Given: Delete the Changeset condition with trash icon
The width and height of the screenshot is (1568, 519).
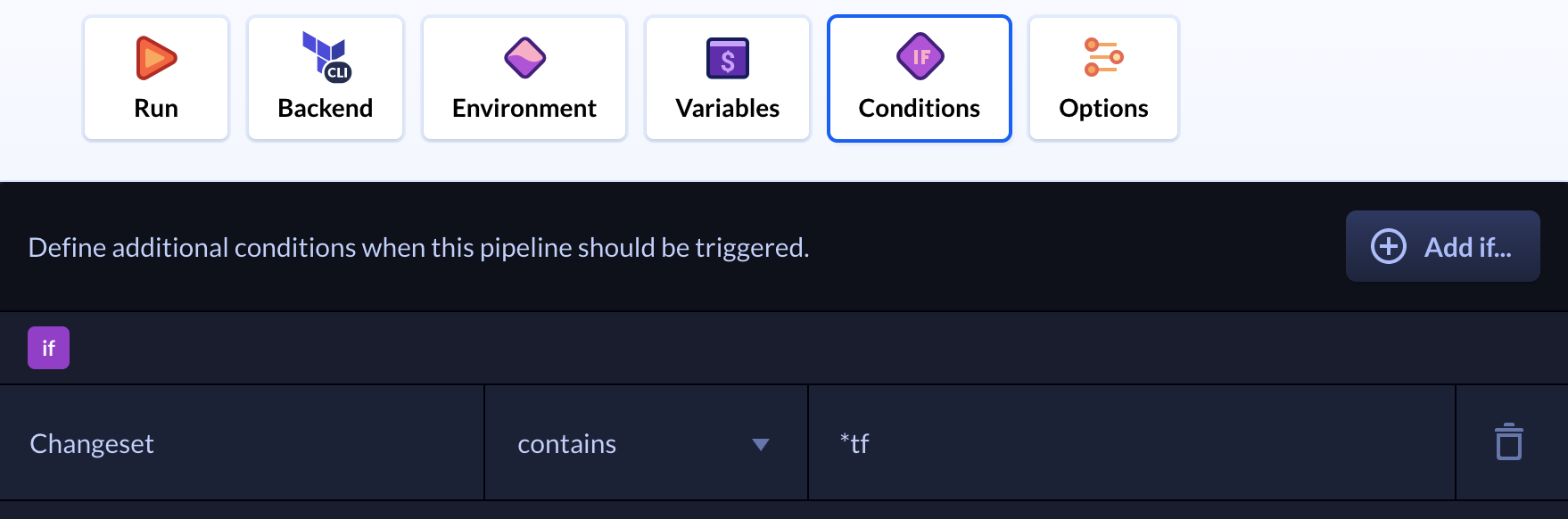Looking at the screenshot, I should coord(1509,442).
